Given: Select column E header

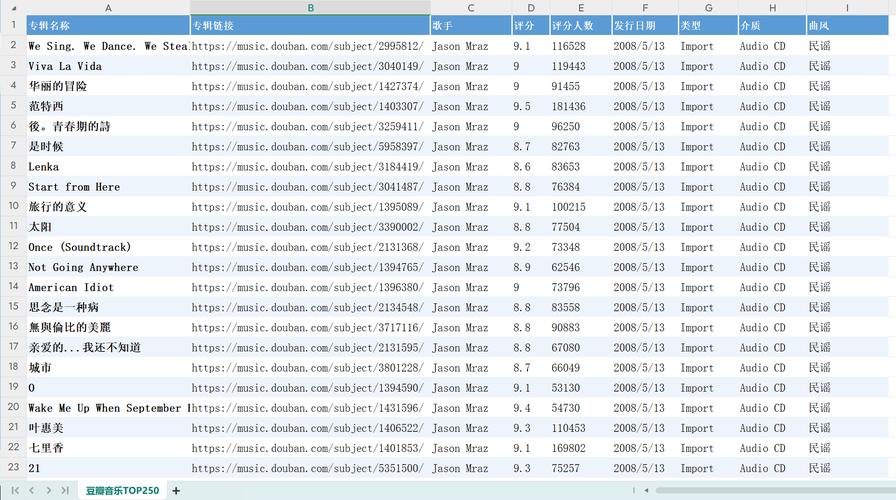Looking at the screenshot, I should [581, 8].
